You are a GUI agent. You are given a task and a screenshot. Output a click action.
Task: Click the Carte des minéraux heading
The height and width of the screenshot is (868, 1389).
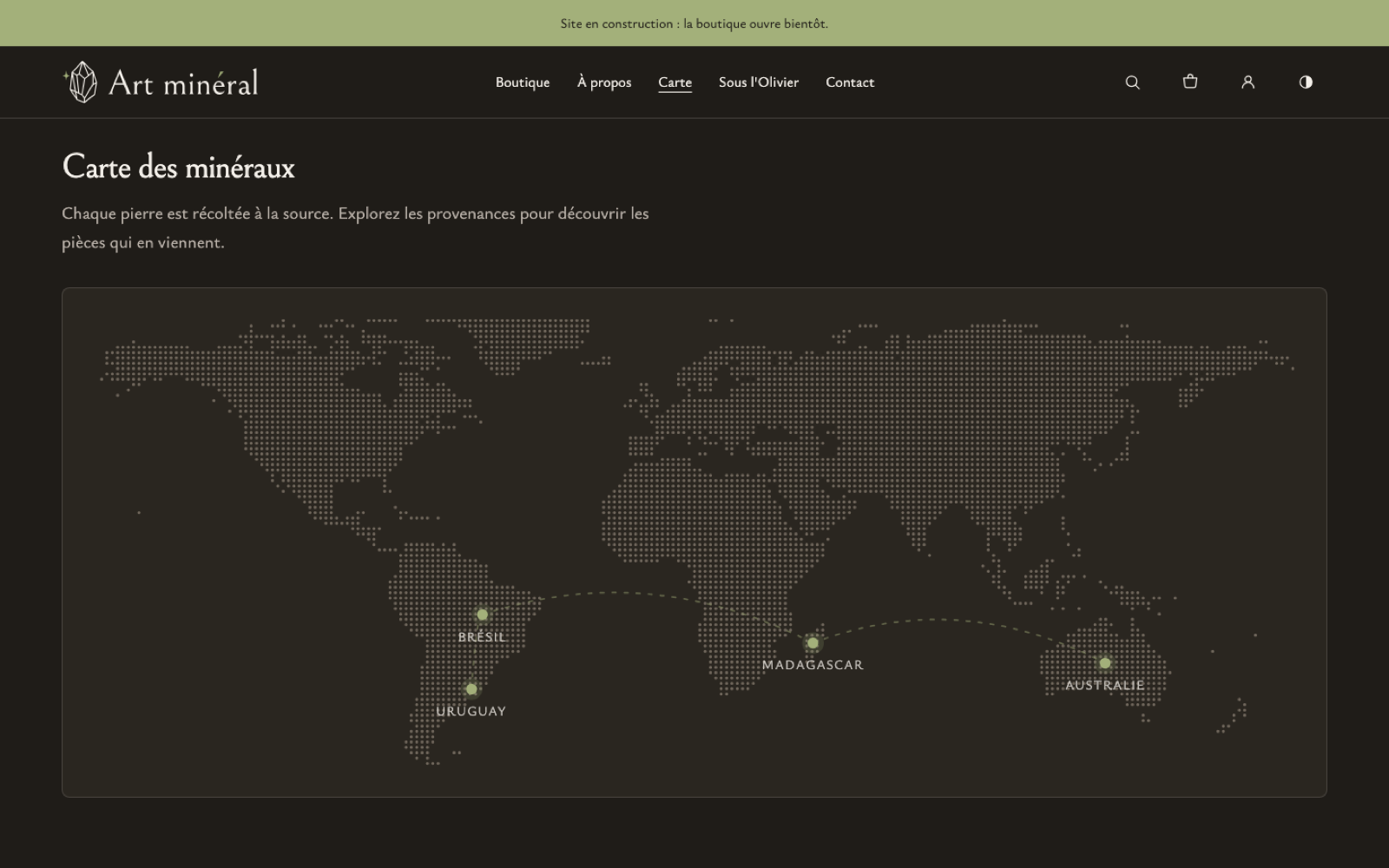click(x=179, y=167)
